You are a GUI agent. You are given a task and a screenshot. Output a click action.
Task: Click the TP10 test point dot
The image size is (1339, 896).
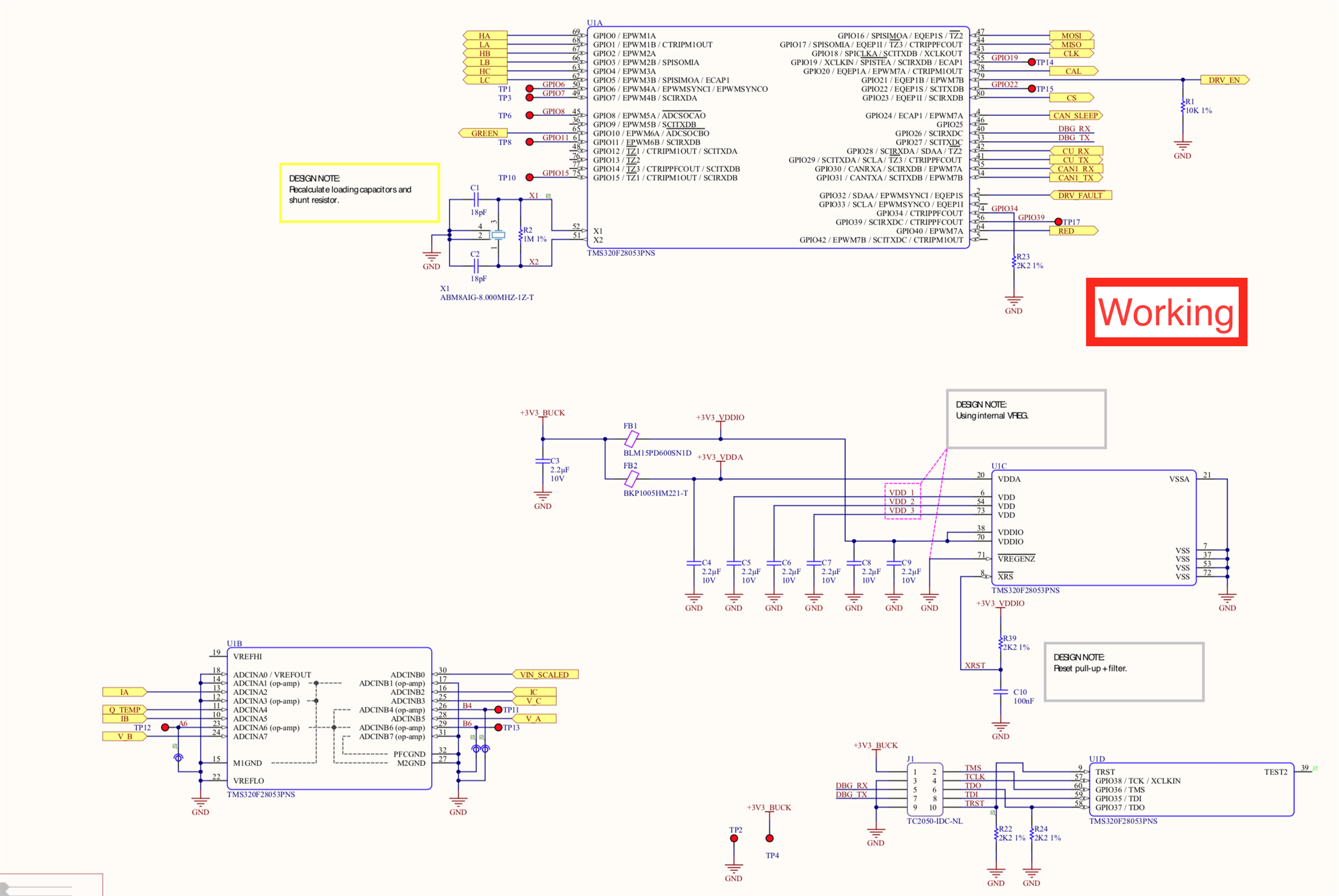pyautogui.click(x=530, y=178)
